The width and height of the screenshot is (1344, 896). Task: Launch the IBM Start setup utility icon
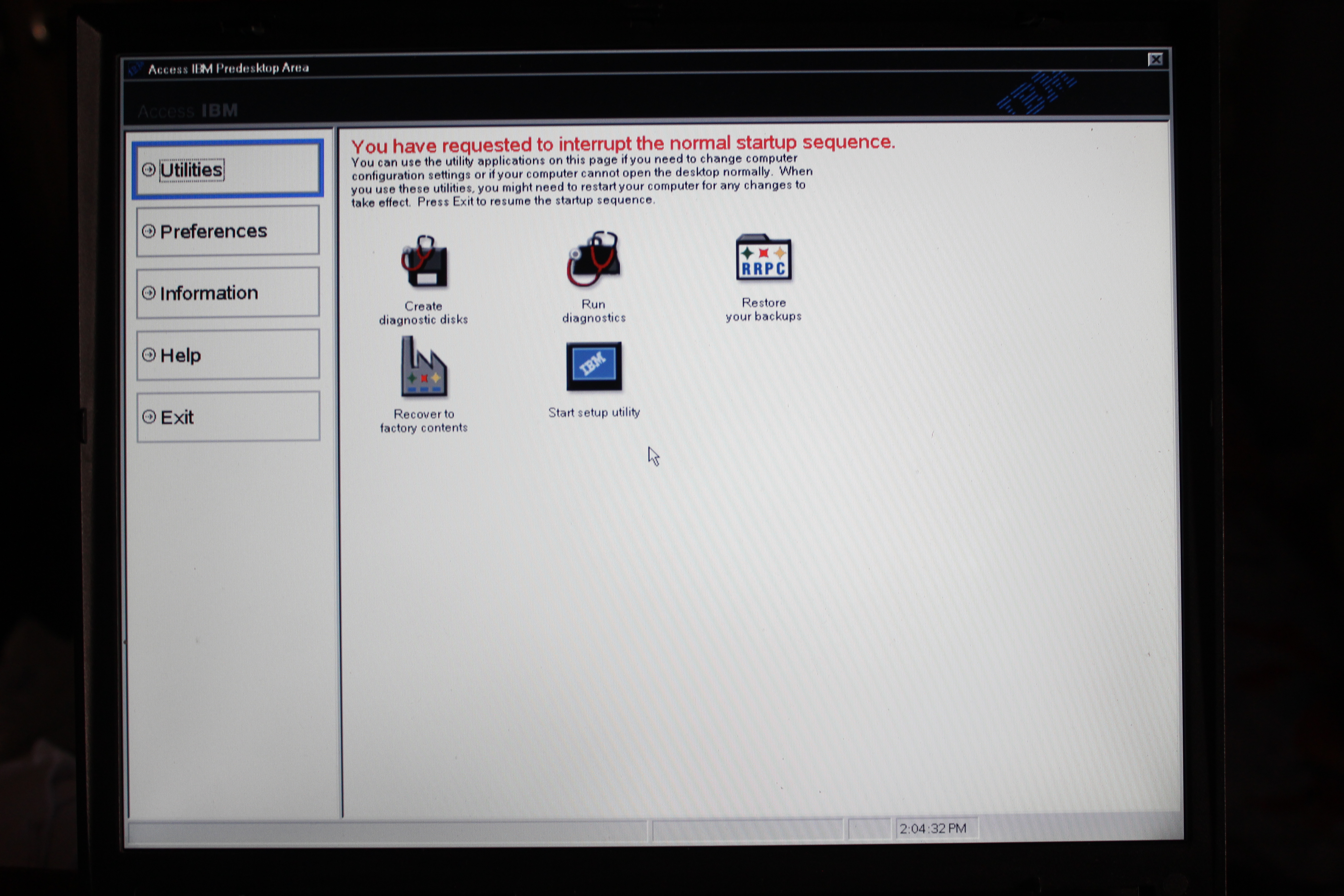click(594, 366)
